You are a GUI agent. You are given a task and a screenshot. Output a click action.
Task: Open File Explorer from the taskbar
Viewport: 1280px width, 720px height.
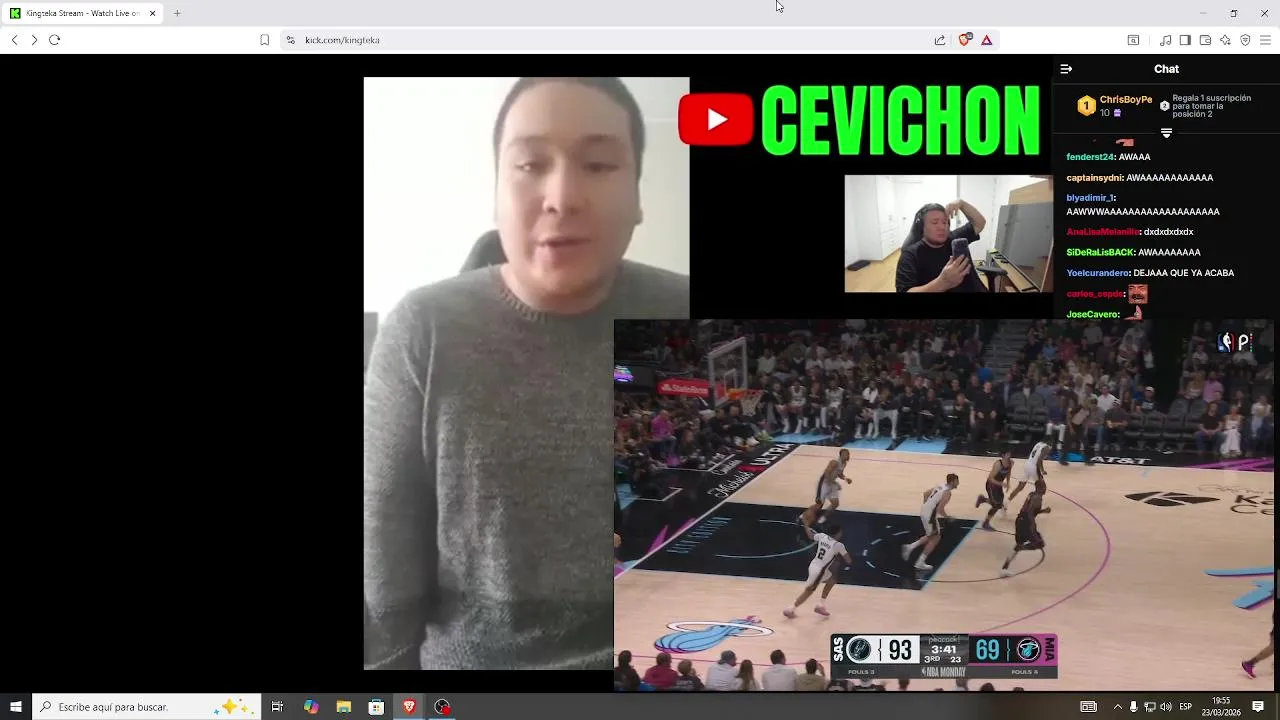[x=343, y=707]
